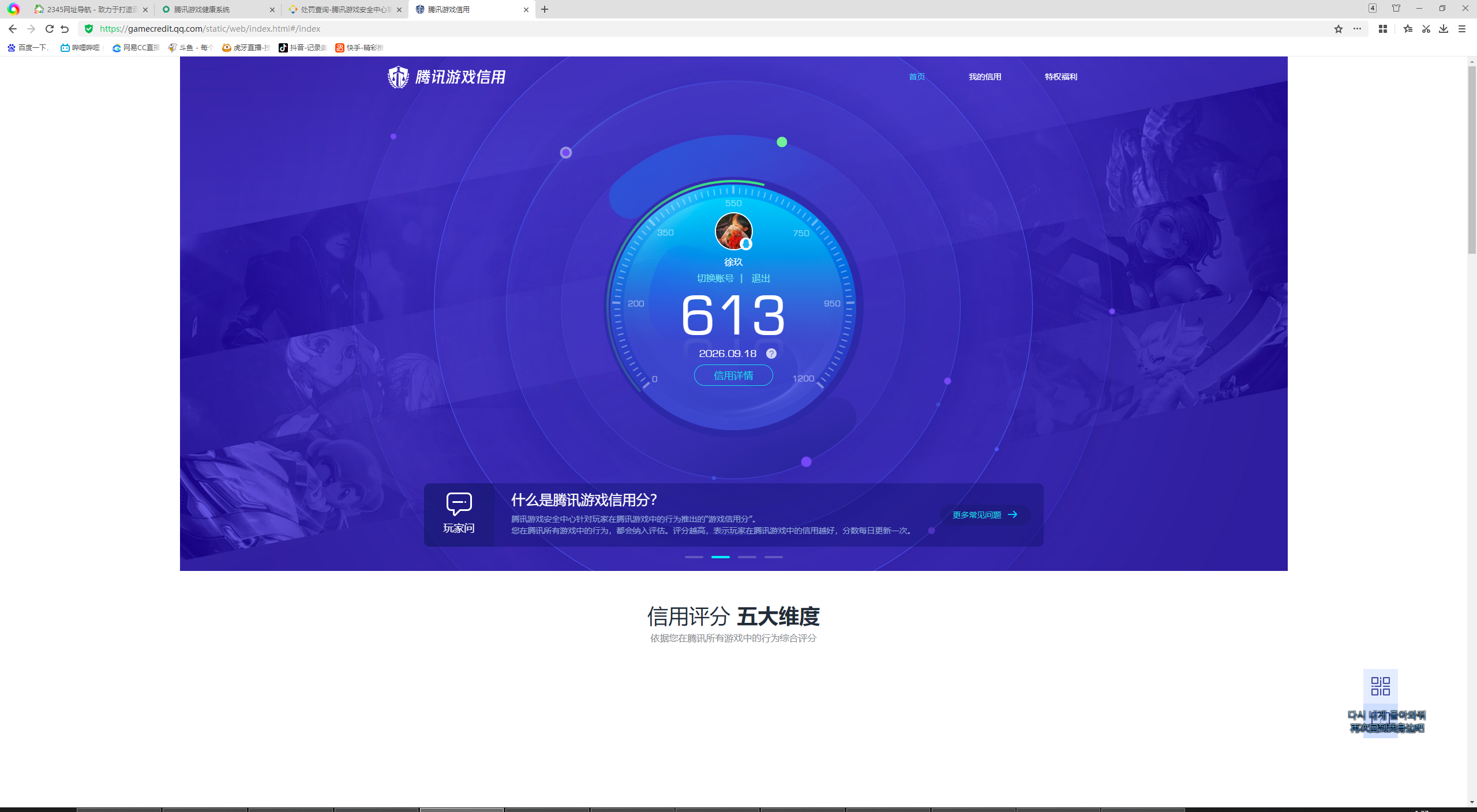
Task: Click the undo-close-tab icon beside refresh
Action: (65, 29)
